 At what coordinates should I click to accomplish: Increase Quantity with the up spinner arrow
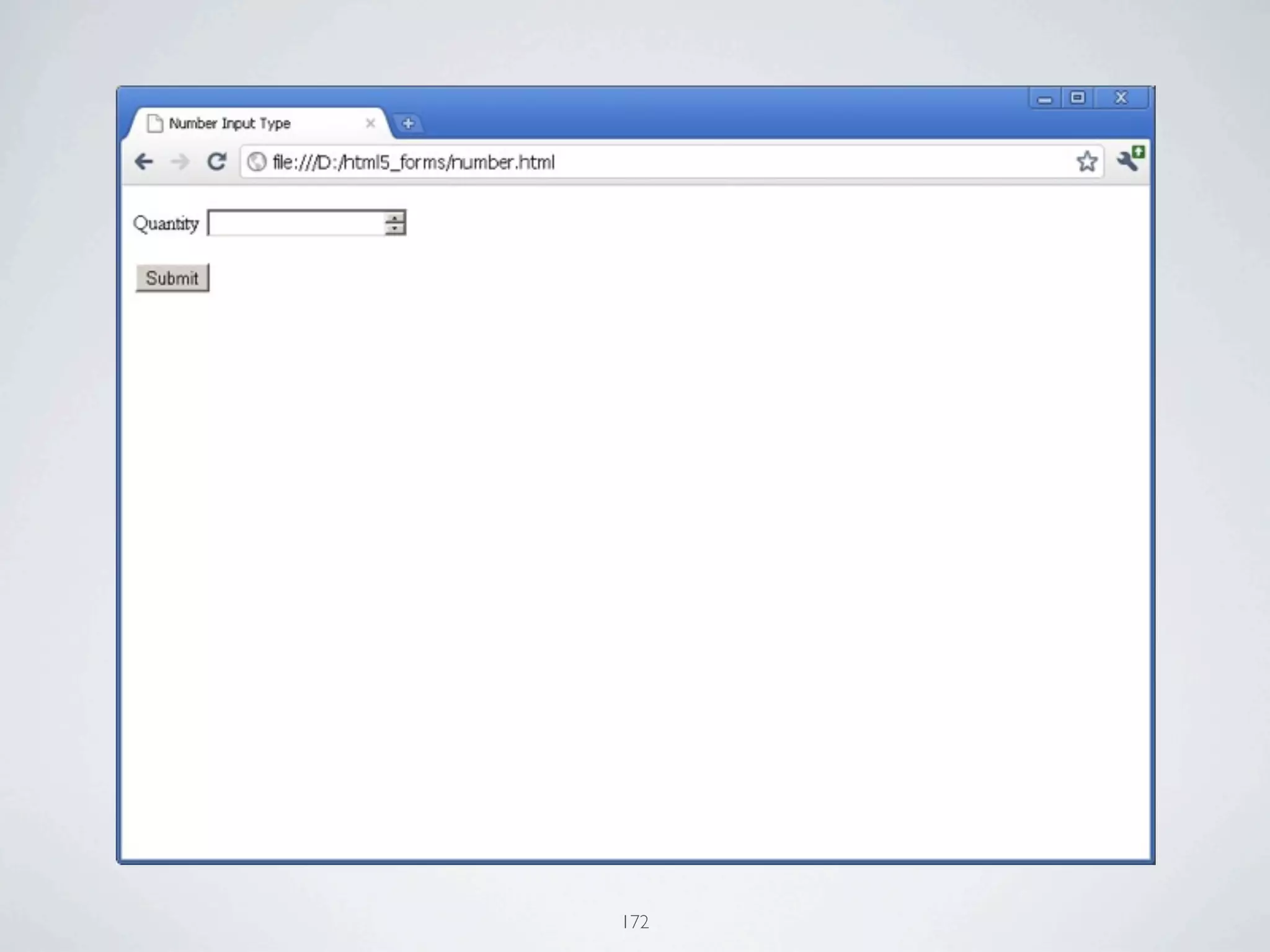click(394, 218)
